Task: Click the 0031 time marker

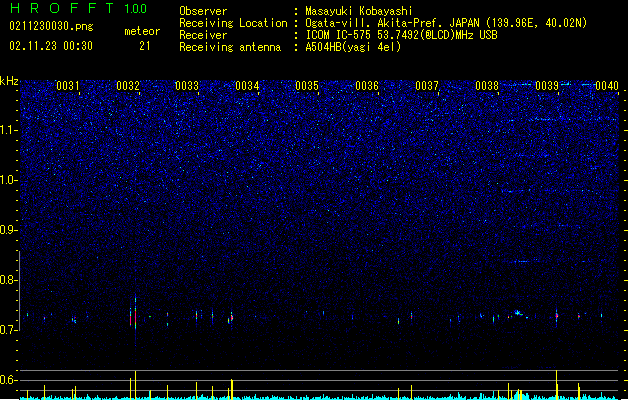Action: 67,85
